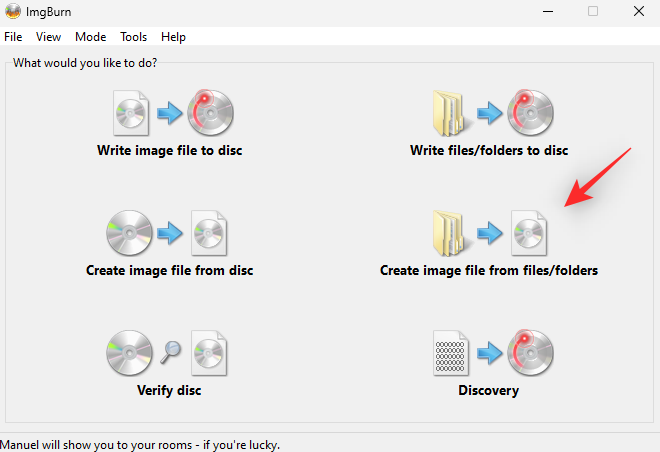Click the dotted page icon in Discovery
Screen dimensions: 660x452
tap(450, 353)
